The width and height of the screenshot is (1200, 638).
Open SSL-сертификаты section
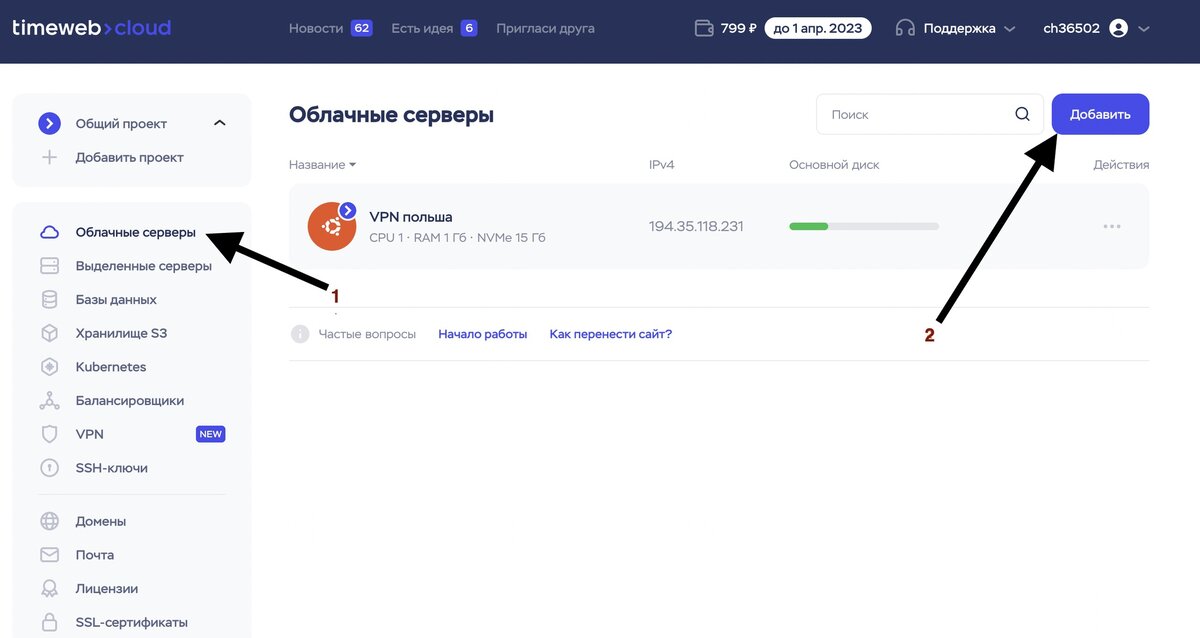coord(130,621)
